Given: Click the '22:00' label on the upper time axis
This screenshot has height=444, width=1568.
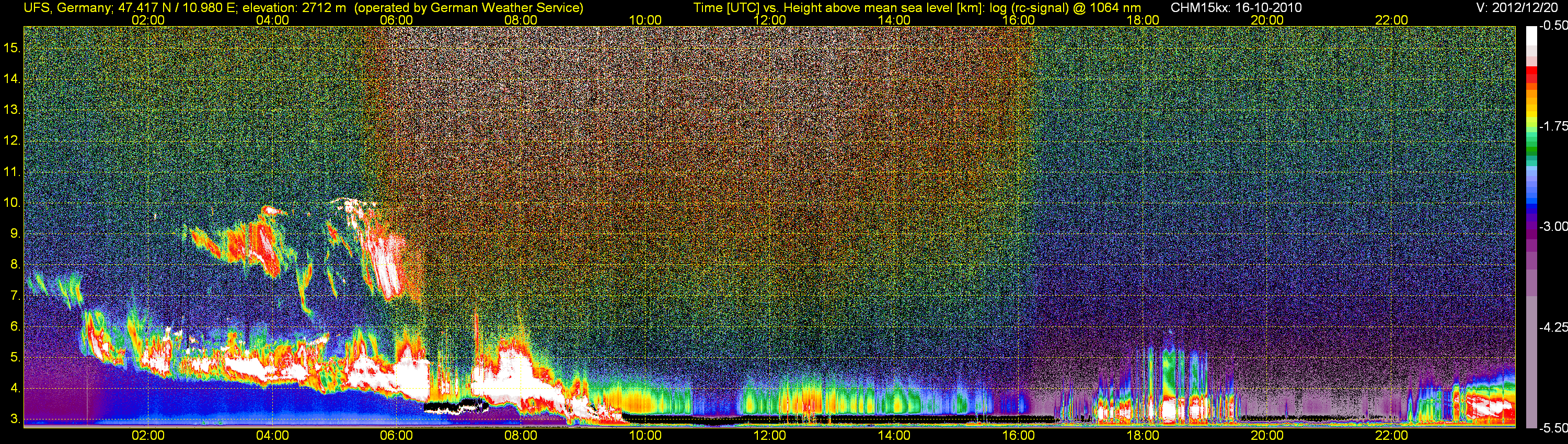Looking at the screenshot, I should click(x=1391, y=20).
